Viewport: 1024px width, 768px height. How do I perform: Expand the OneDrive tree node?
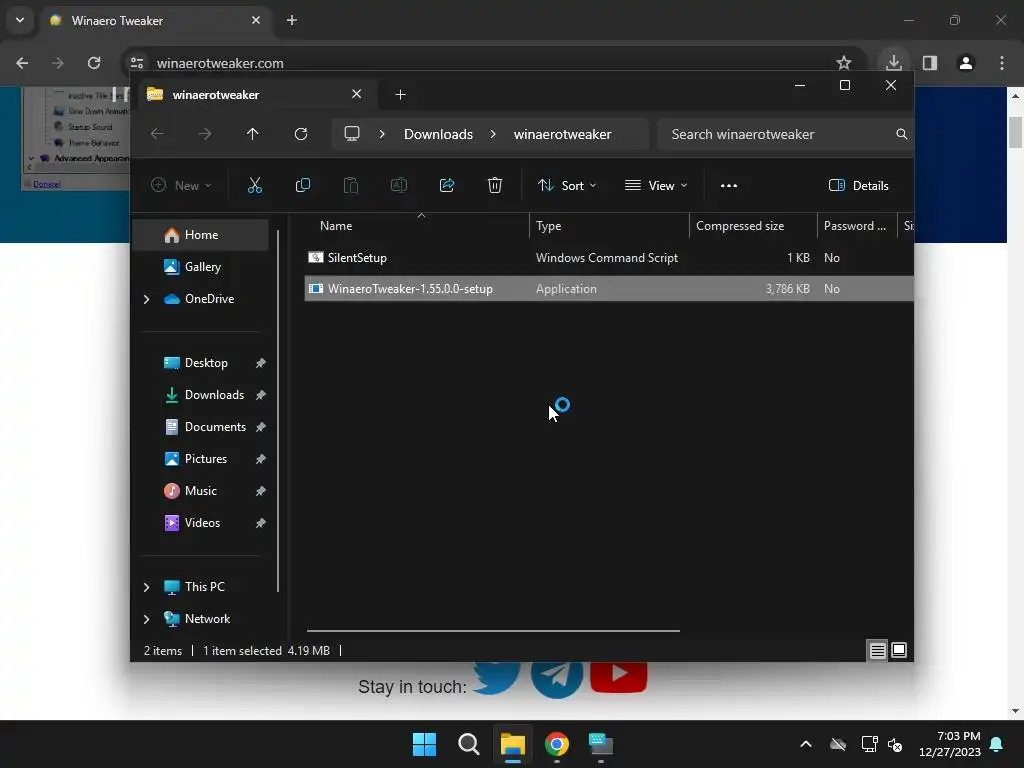[x=146, y=299]
